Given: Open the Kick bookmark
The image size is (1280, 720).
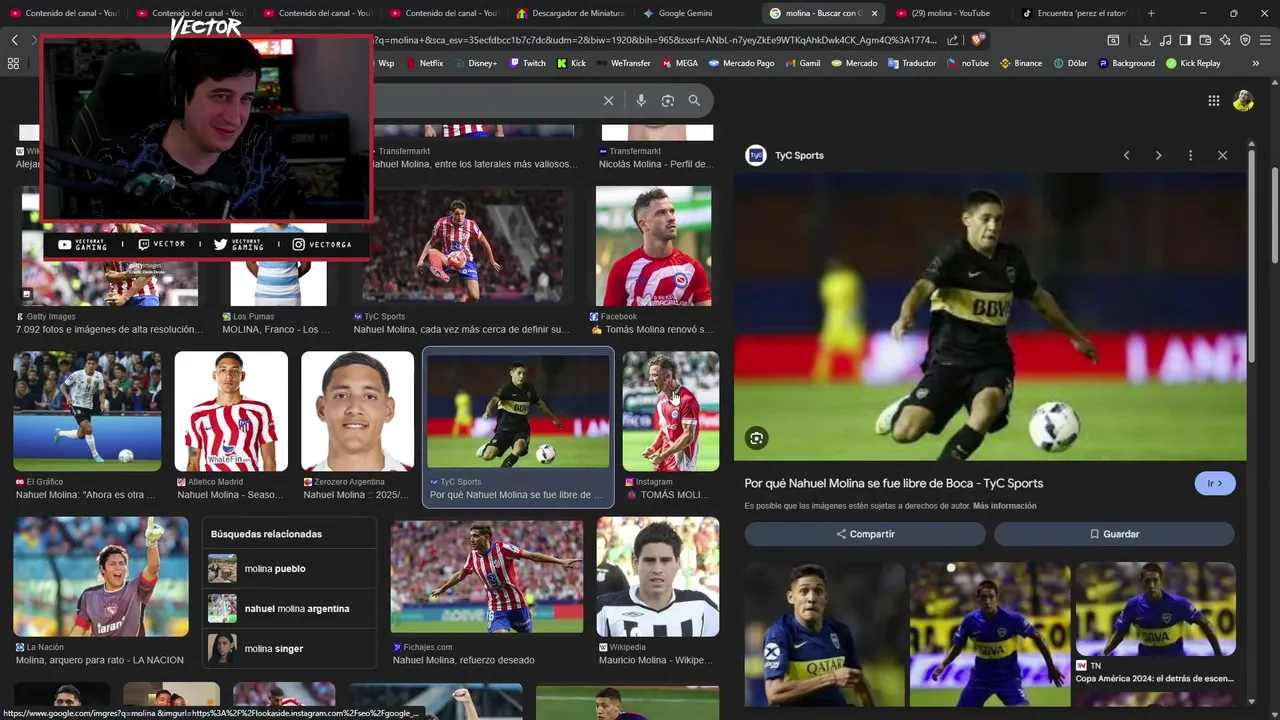Looking at the screenshot, I should tap(571, 63).
